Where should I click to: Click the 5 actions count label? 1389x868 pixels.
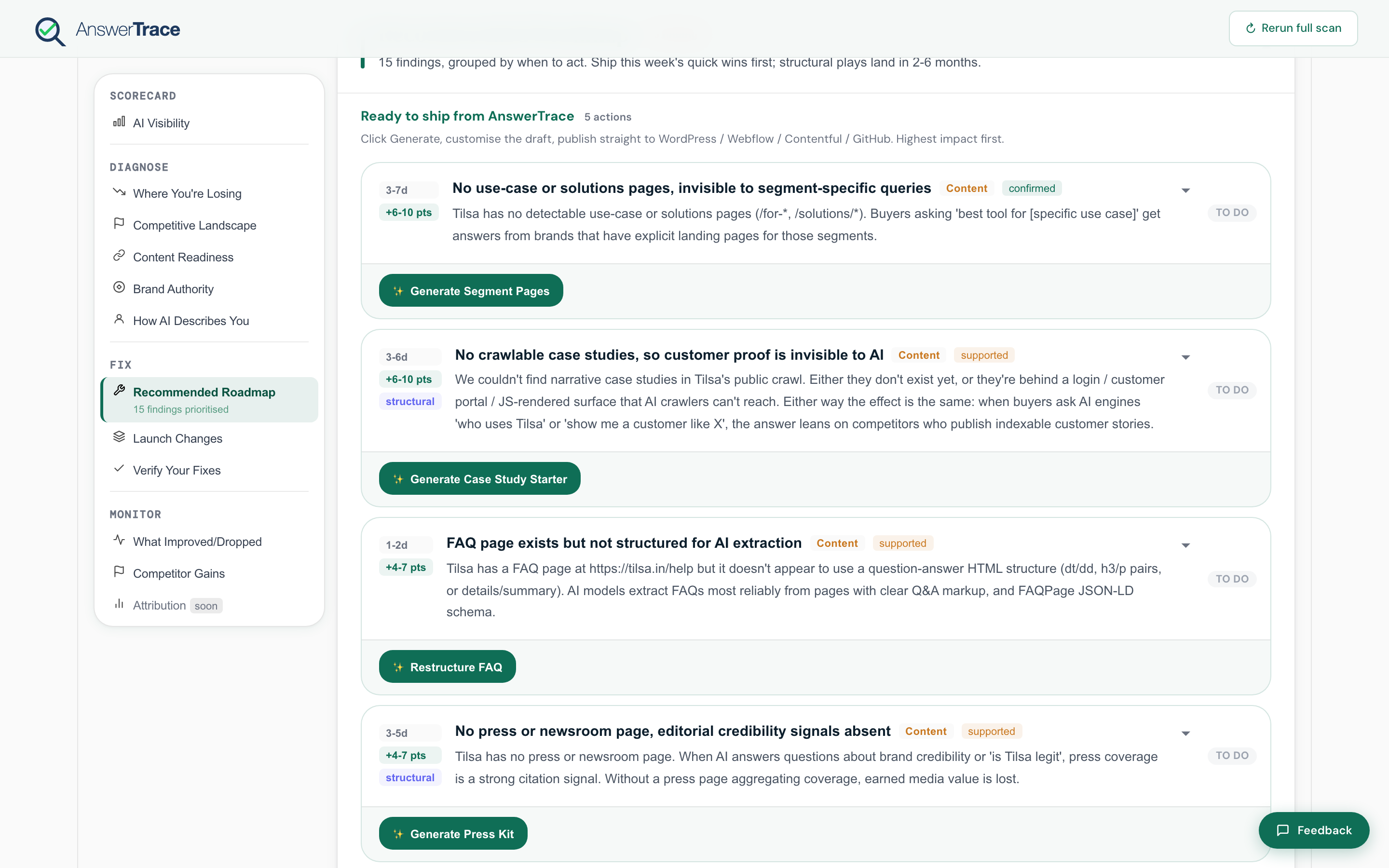pos(608,117)
